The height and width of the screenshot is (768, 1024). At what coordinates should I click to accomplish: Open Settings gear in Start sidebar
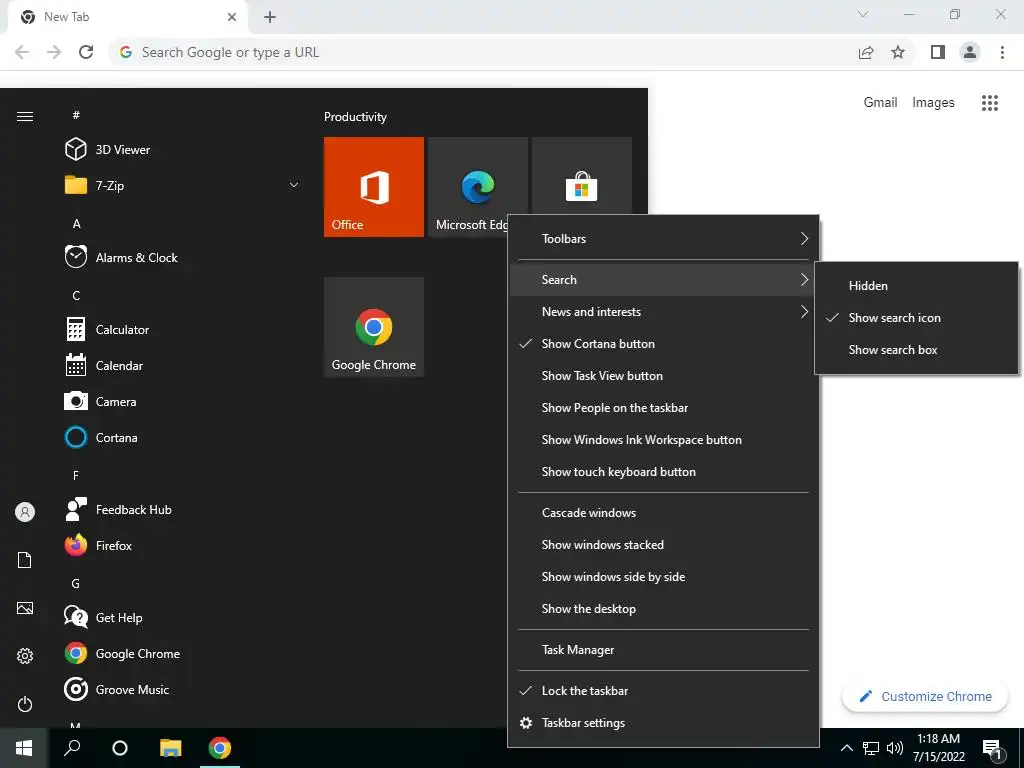coord(25,656)
